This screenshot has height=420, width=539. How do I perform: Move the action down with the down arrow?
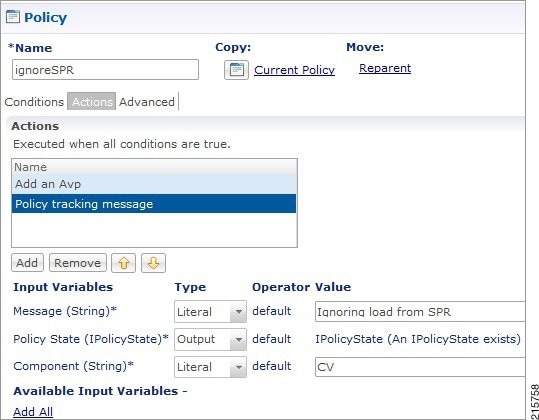tap(153, 263)
